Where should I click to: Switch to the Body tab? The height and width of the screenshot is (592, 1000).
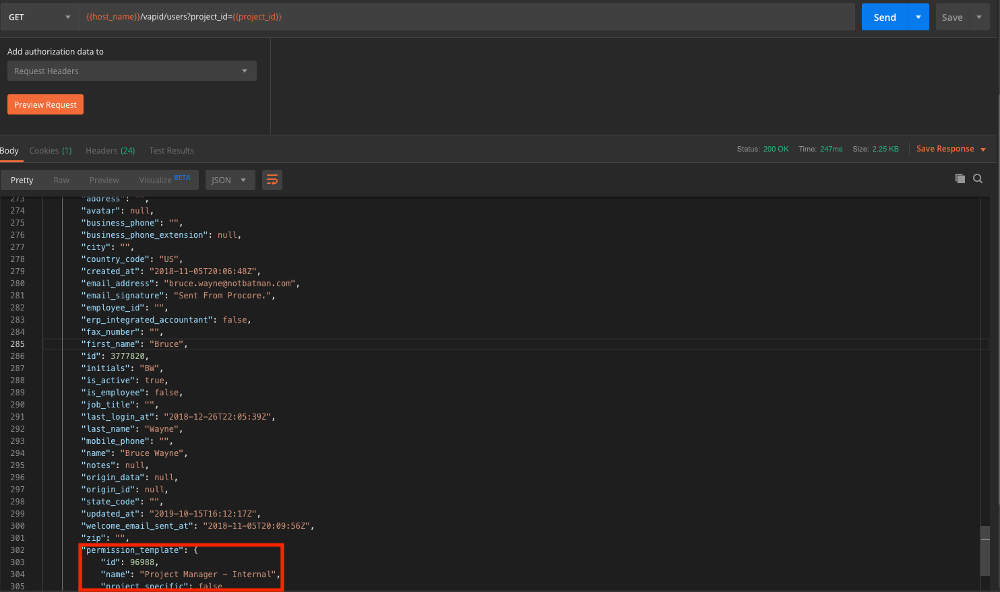pos(10,151)
